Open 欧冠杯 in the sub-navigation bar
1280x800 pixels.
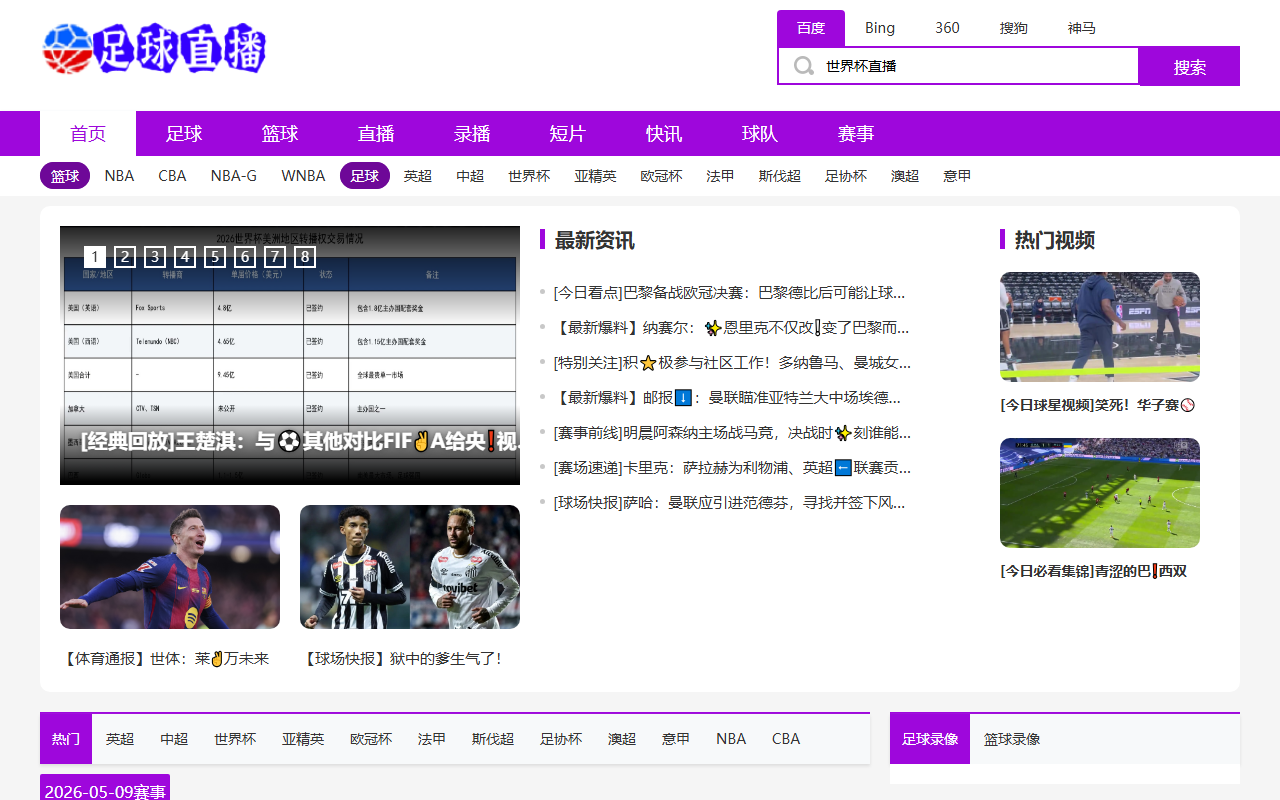[662, 176]
